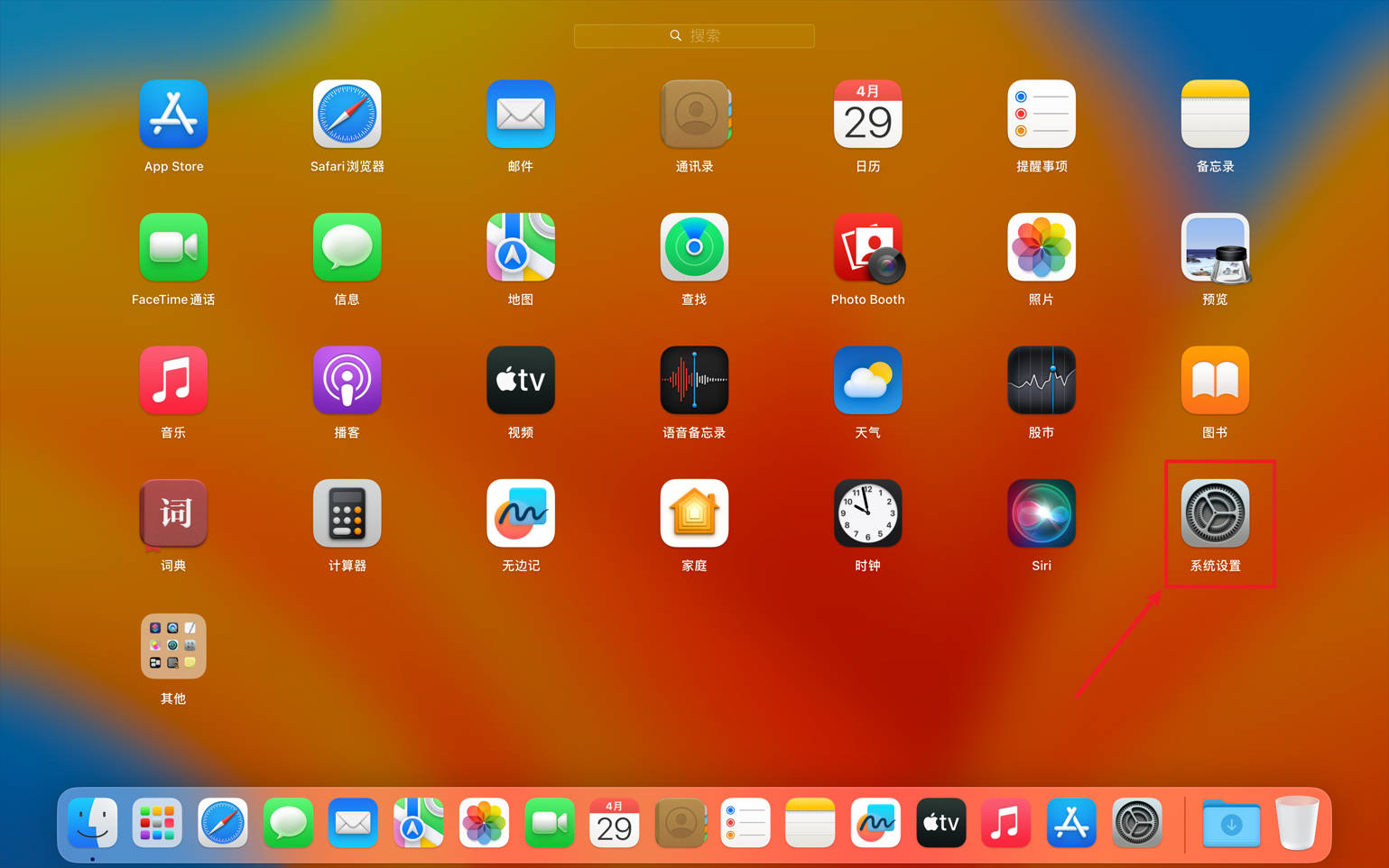This screenshot has height=868, width=1389.
Task: Click the Launchpad icon in the Dock
Action: pos(157,823)
